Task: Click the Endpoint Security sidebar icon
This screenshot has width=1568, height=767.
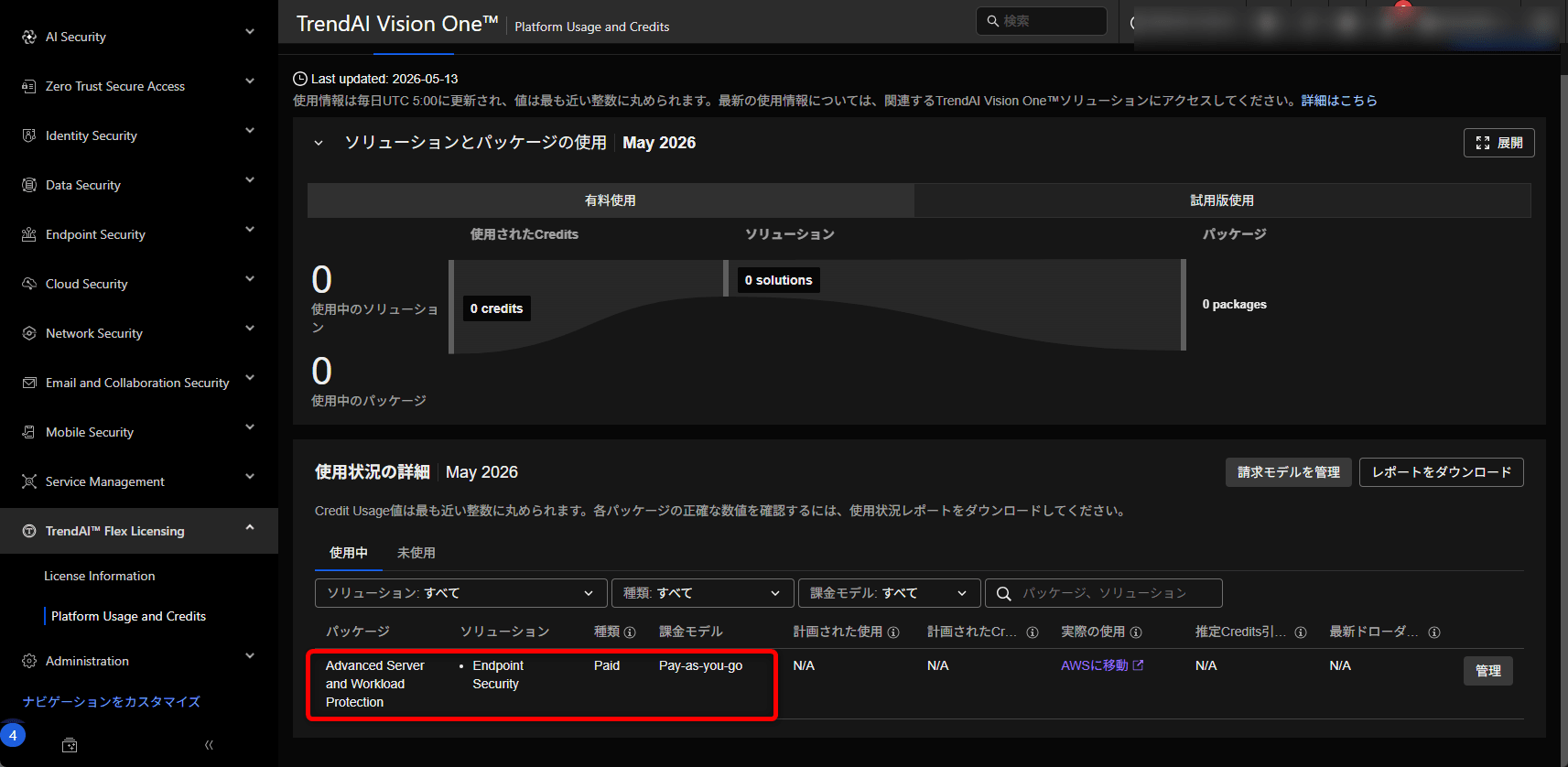Action: (29, 234)
